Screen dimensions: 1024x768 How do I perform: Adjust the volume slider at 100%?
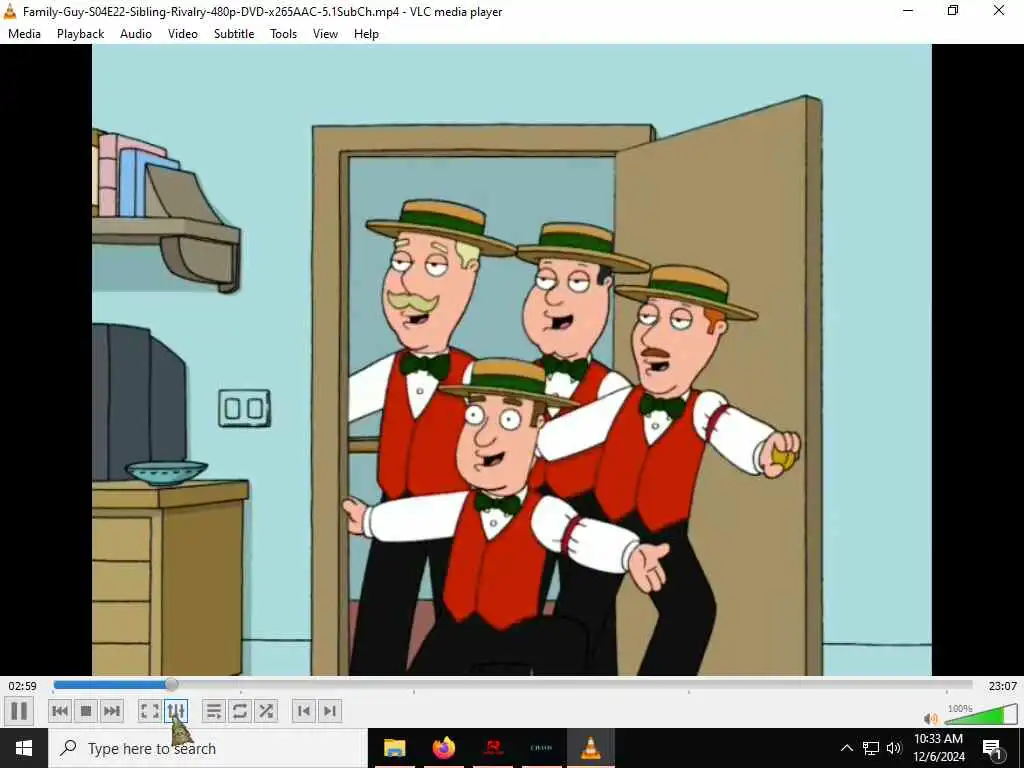tap(981, 715)
